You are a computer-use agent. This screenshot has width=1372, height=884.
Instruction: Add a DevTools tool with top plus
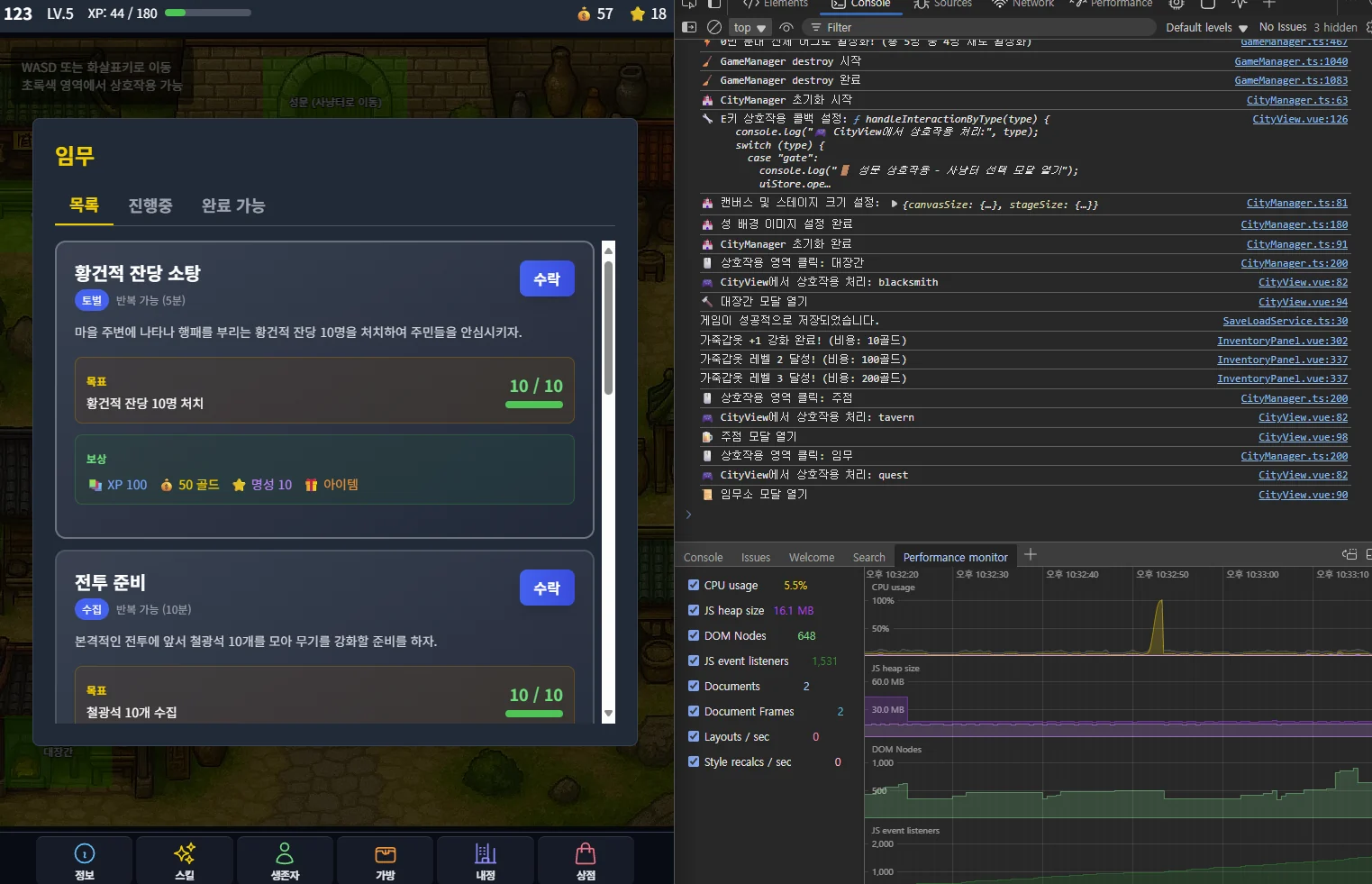[1269, 4]
